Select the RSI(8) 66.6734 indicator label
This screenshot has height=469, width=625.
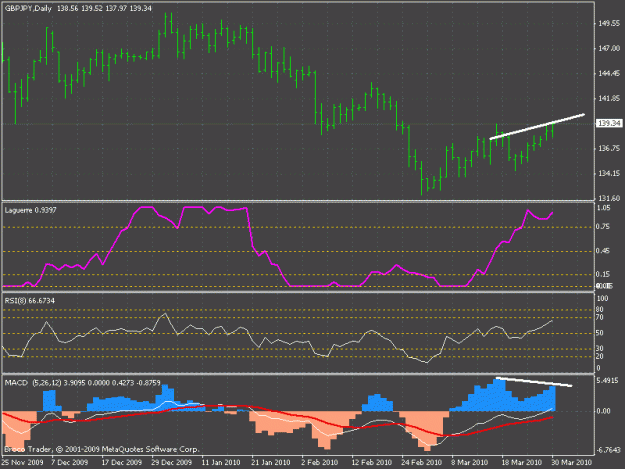click(x=30, y=301)
